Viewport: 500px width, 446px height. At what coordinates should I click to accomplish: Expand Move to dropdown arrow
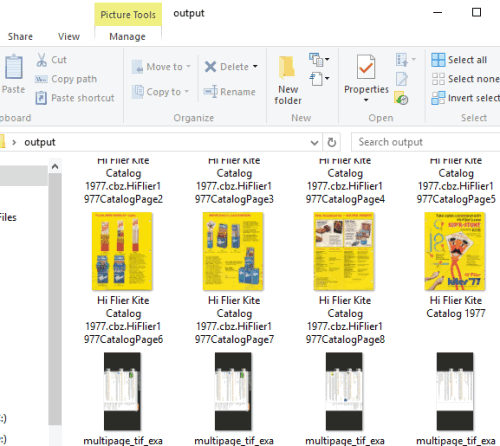(x=189, y=67)
